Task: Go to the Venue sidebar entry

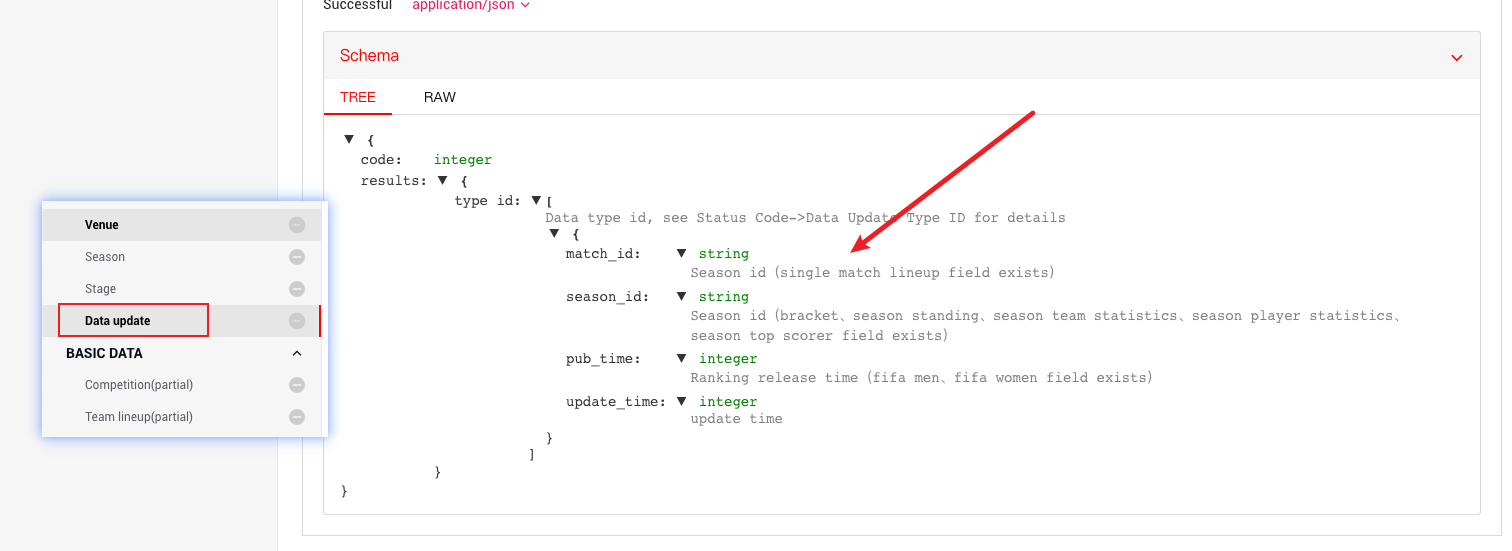Action: (102, 225)
